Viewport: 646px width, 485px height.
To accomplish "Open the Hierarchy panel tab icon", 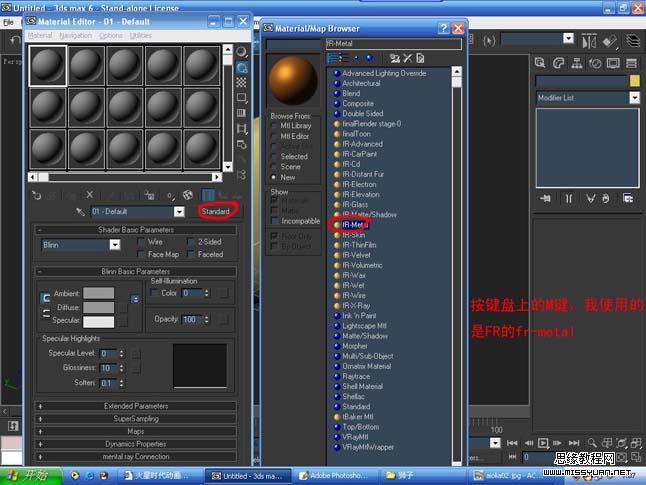I will 577,63.
